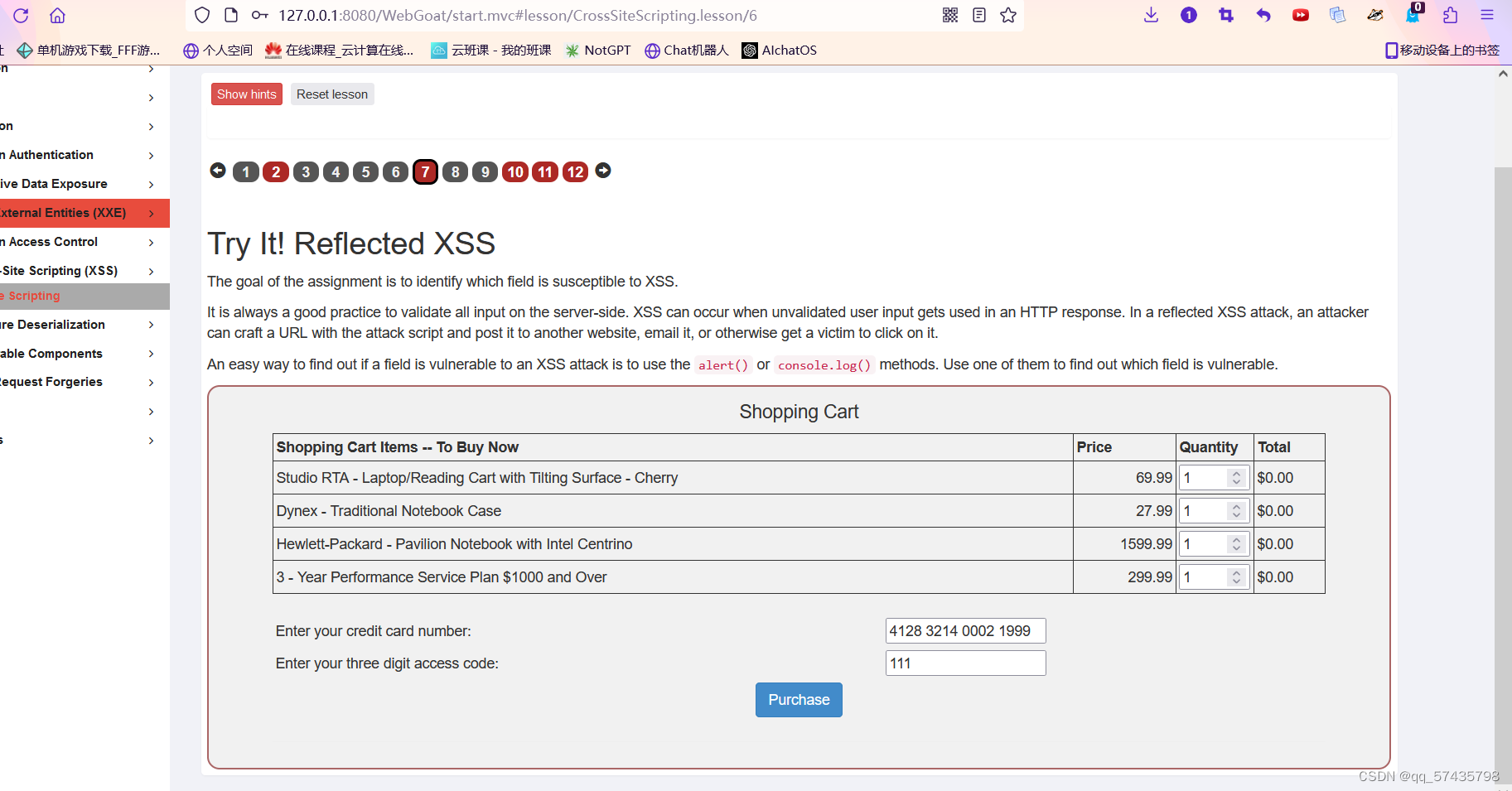Expand the Deserialization menu chevron
The height and width of the screenshot is (791, 1512).
[151, 325]
